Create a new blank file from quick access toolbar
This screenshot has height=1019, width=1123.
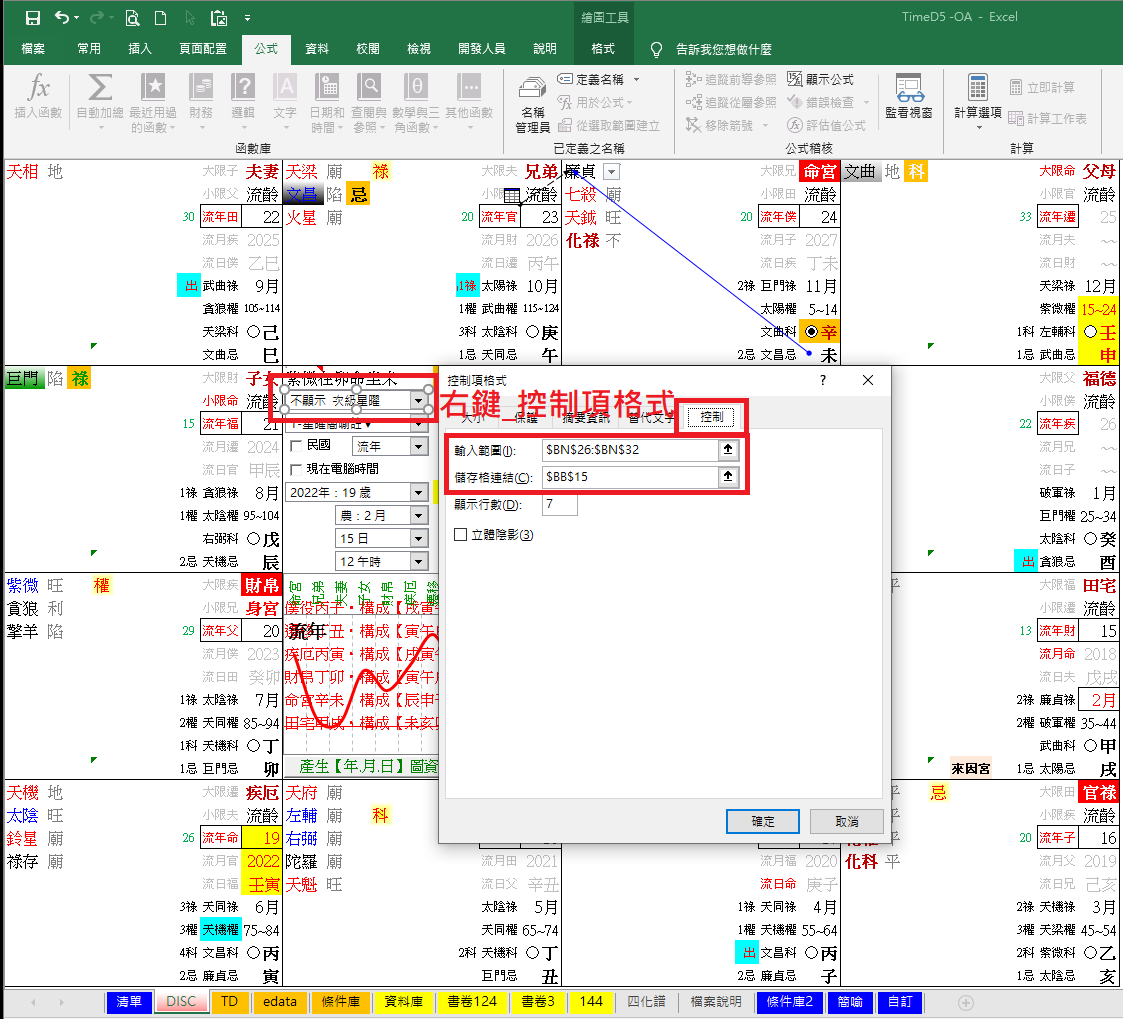tap(160, 18)
